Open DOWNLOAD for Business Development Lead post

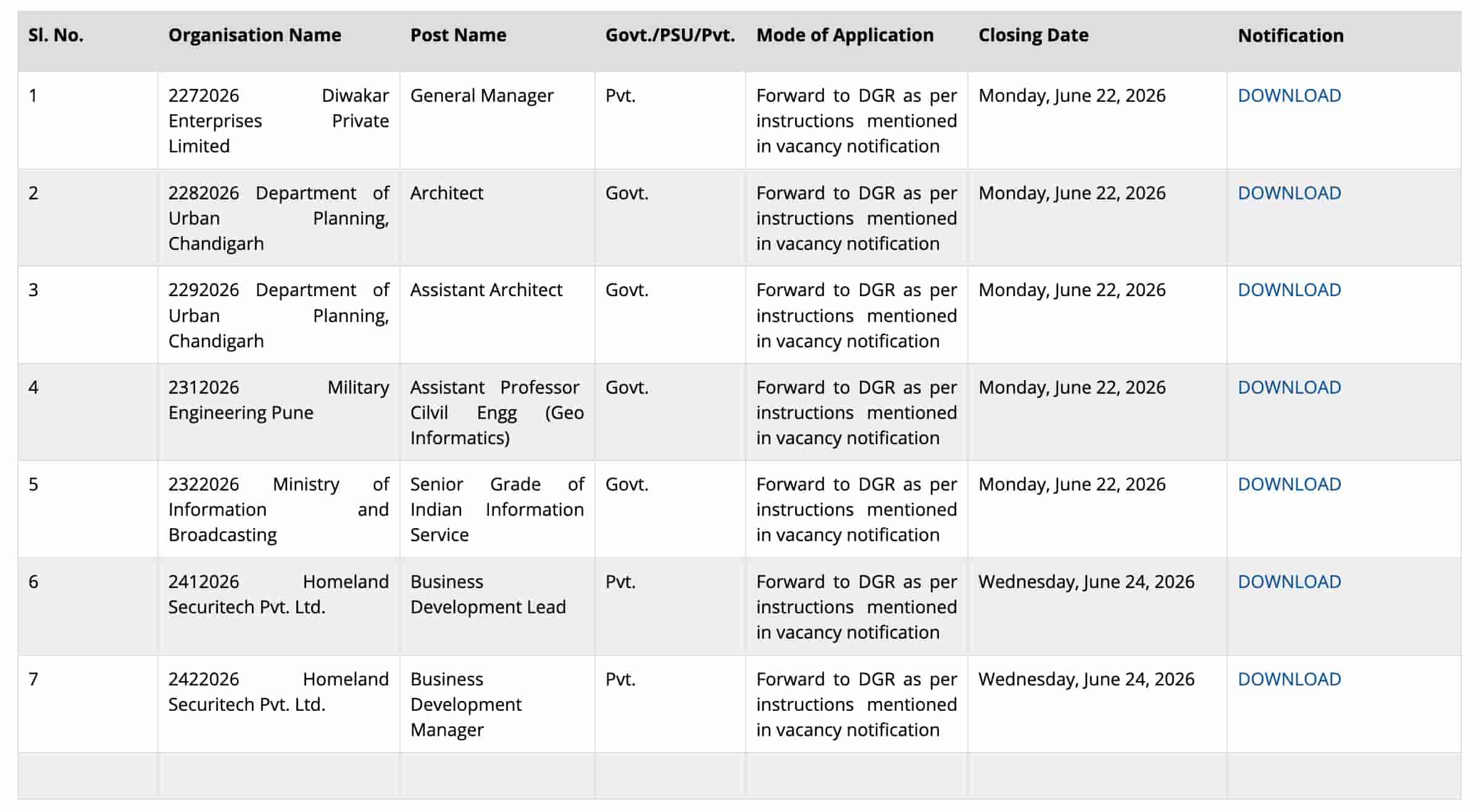pos(1289,582)
